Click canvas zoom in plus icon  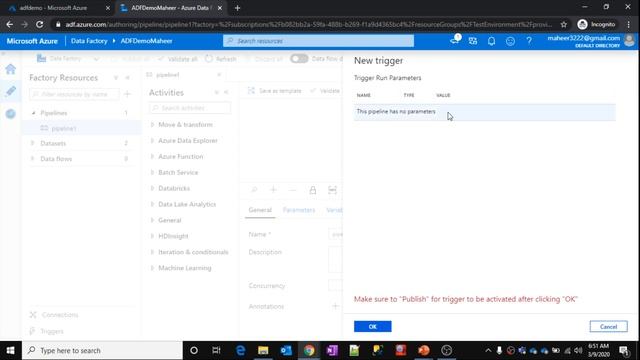(x=273, y=190)
